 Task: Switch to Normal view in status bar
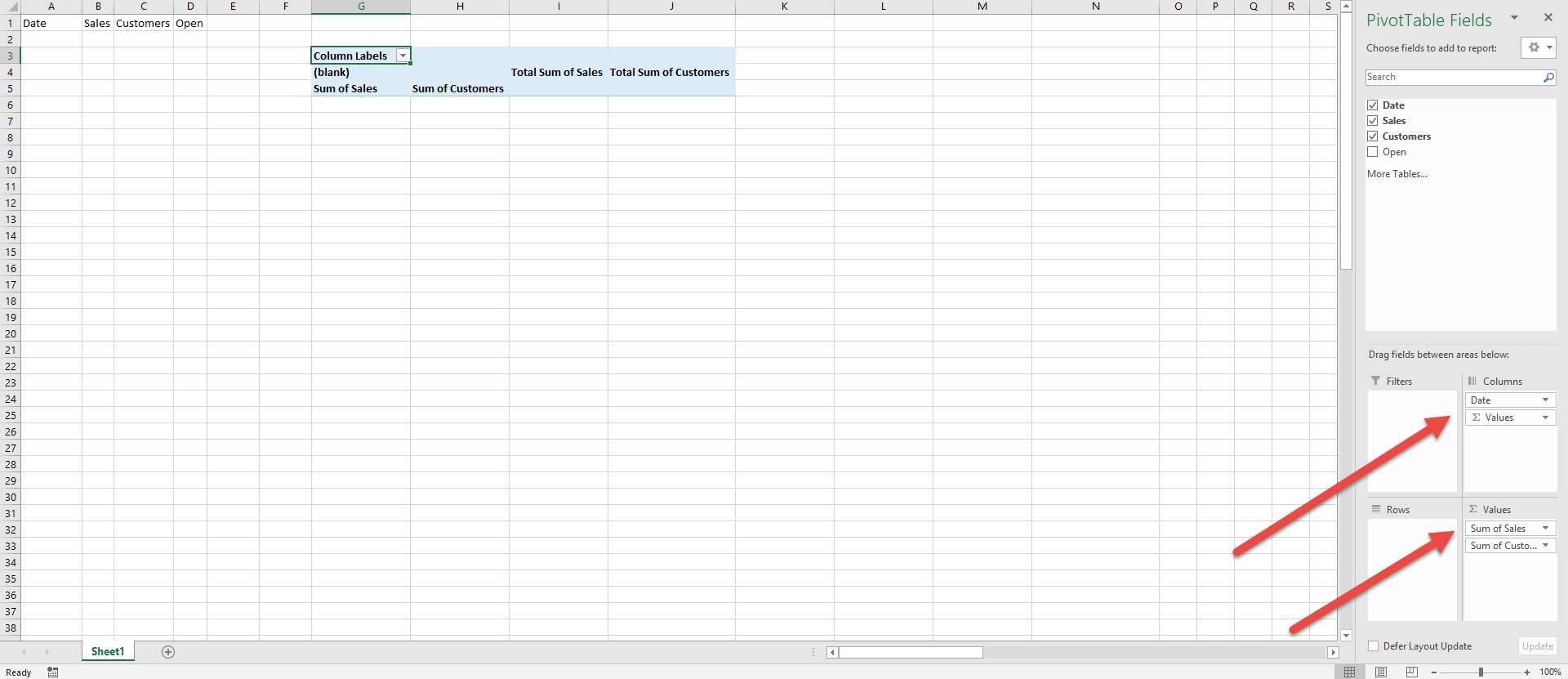[1349, 672]
